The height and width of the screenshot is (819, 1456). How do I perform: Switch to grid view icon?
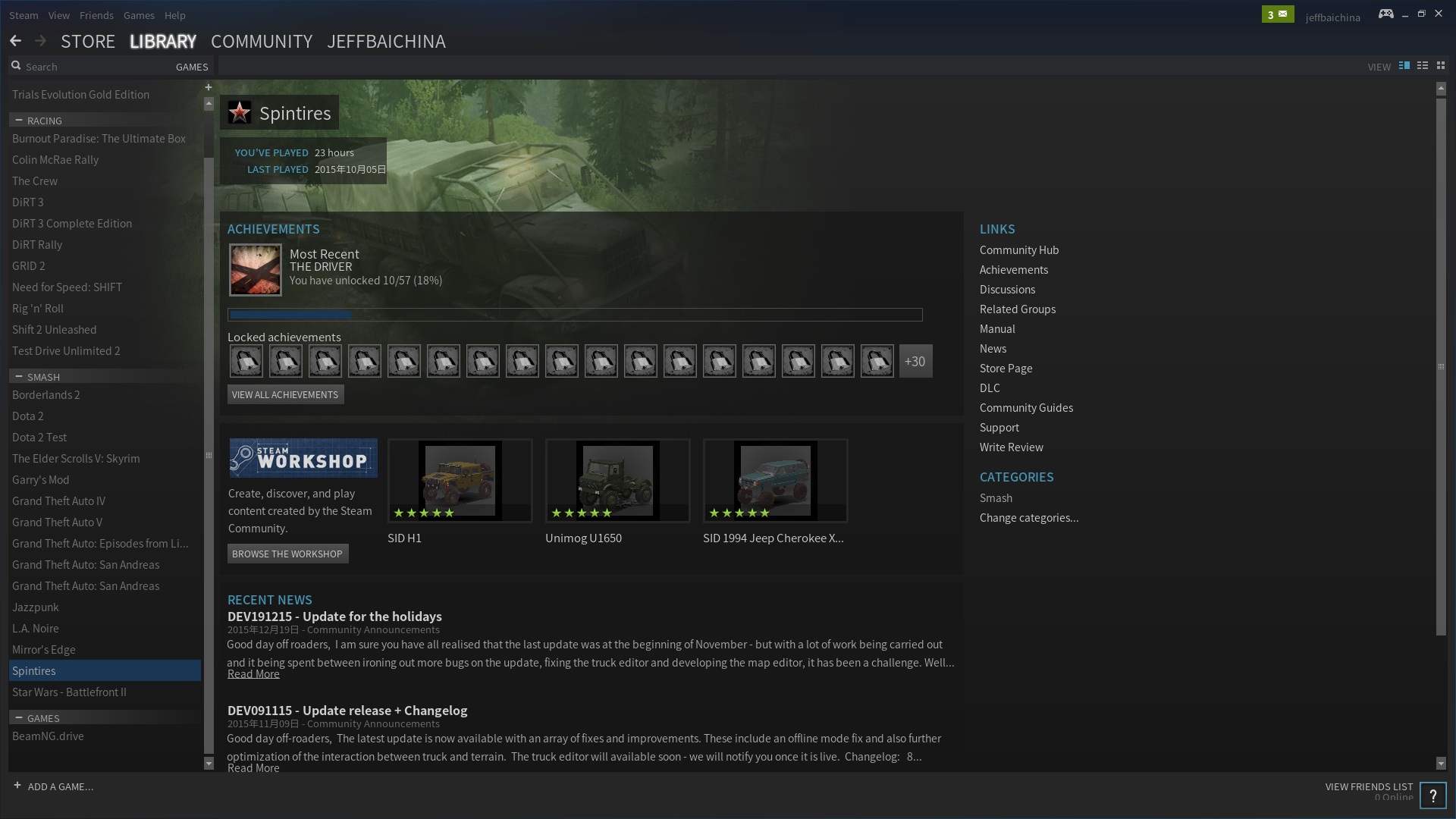1441,66
